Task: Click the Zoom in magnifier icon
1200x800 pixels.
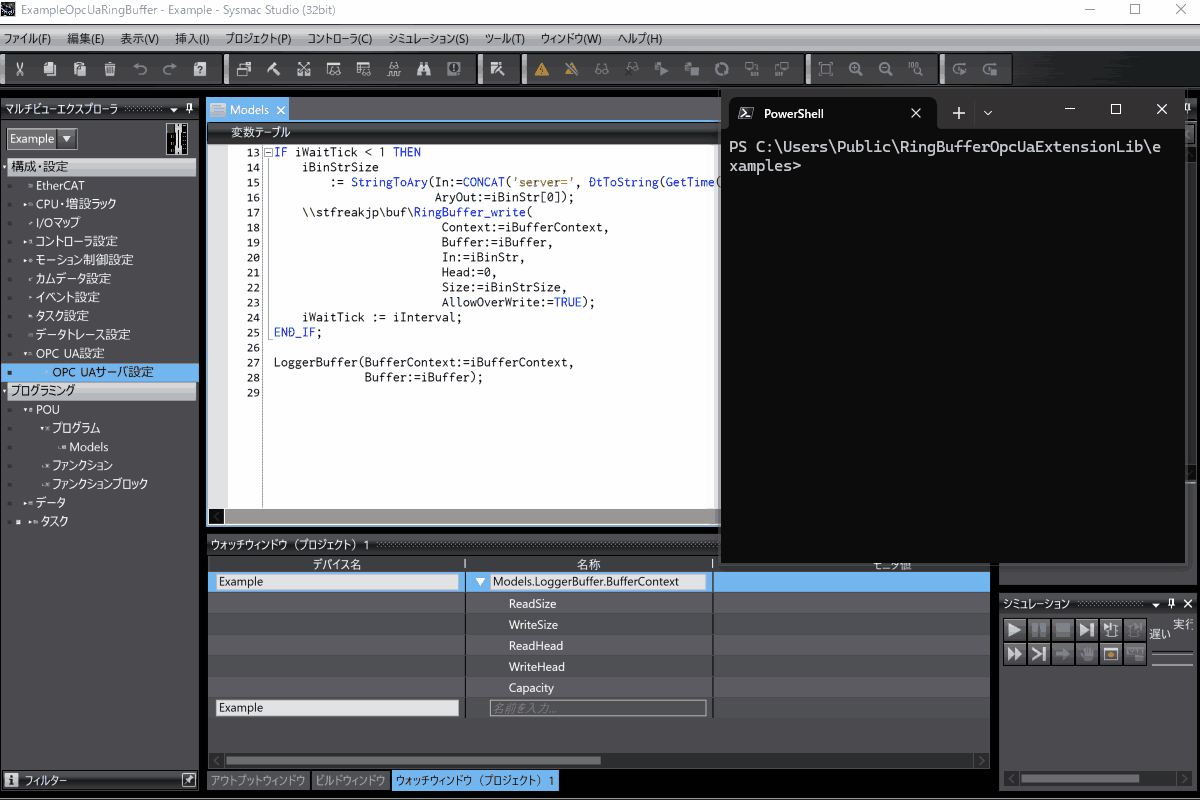Action: point(855,69)
